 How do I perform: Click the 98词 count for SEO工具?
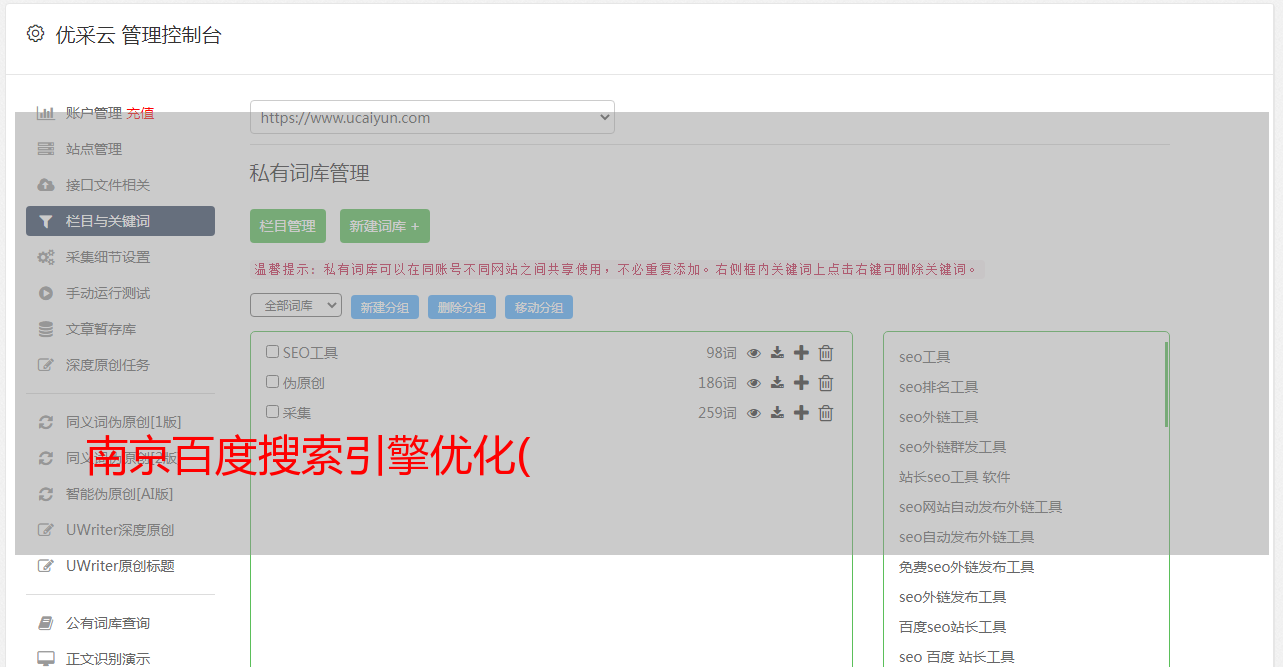click(721, 353)
